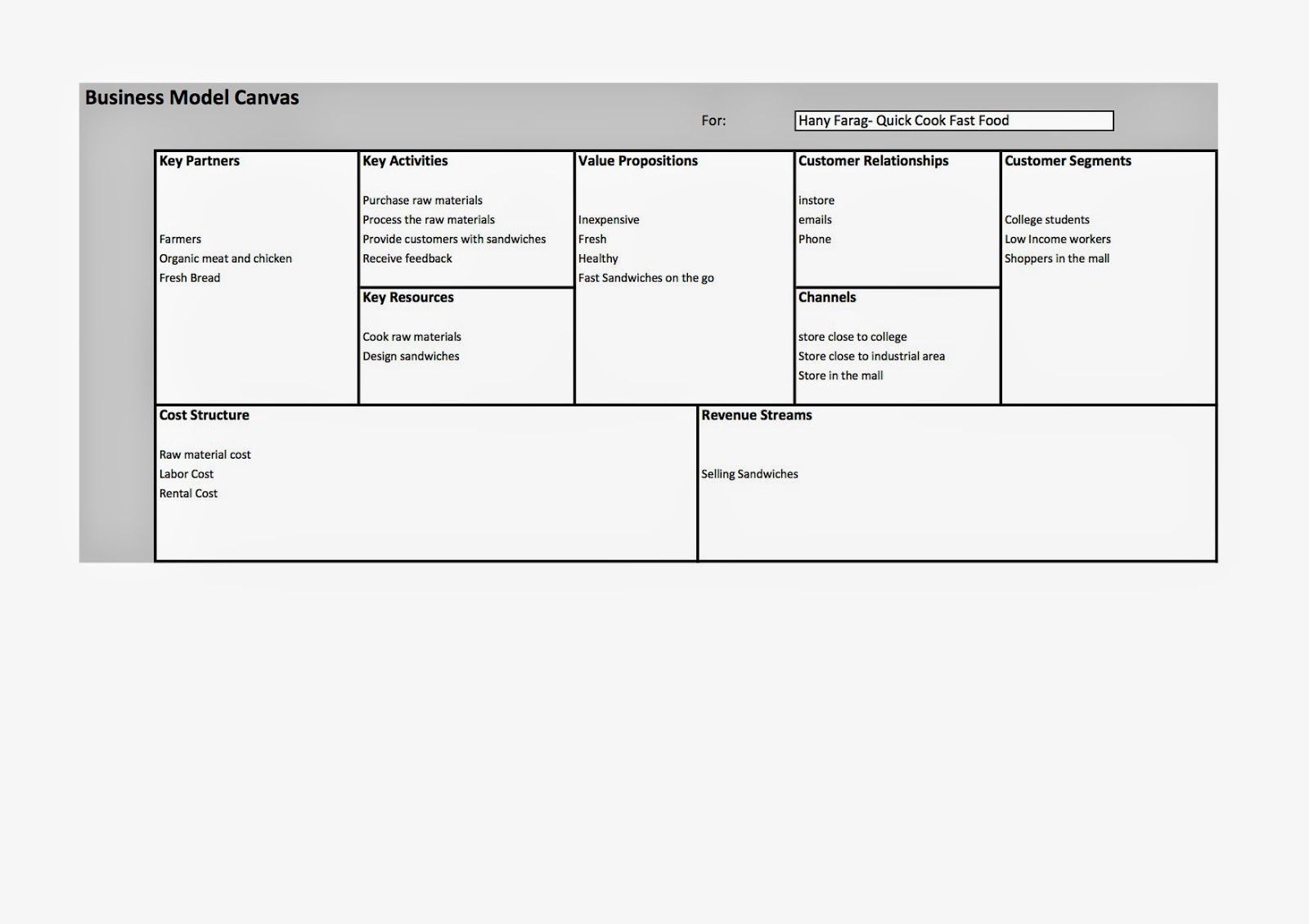Select 'Design sandwiches' entry
The height and width of the screenshot is (924, 1309).
coord(411,357)
